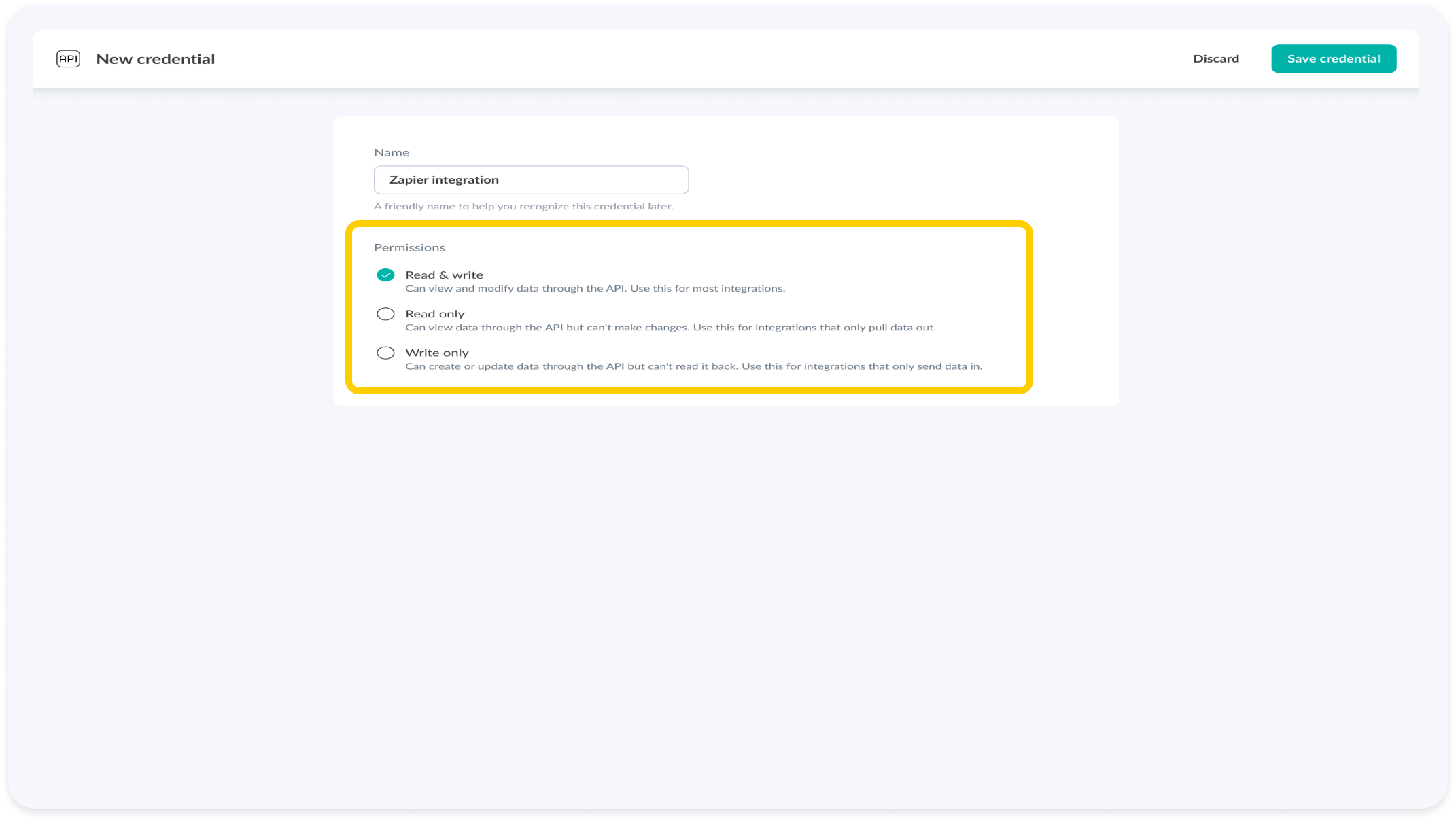Focus the Name input field

531,179
